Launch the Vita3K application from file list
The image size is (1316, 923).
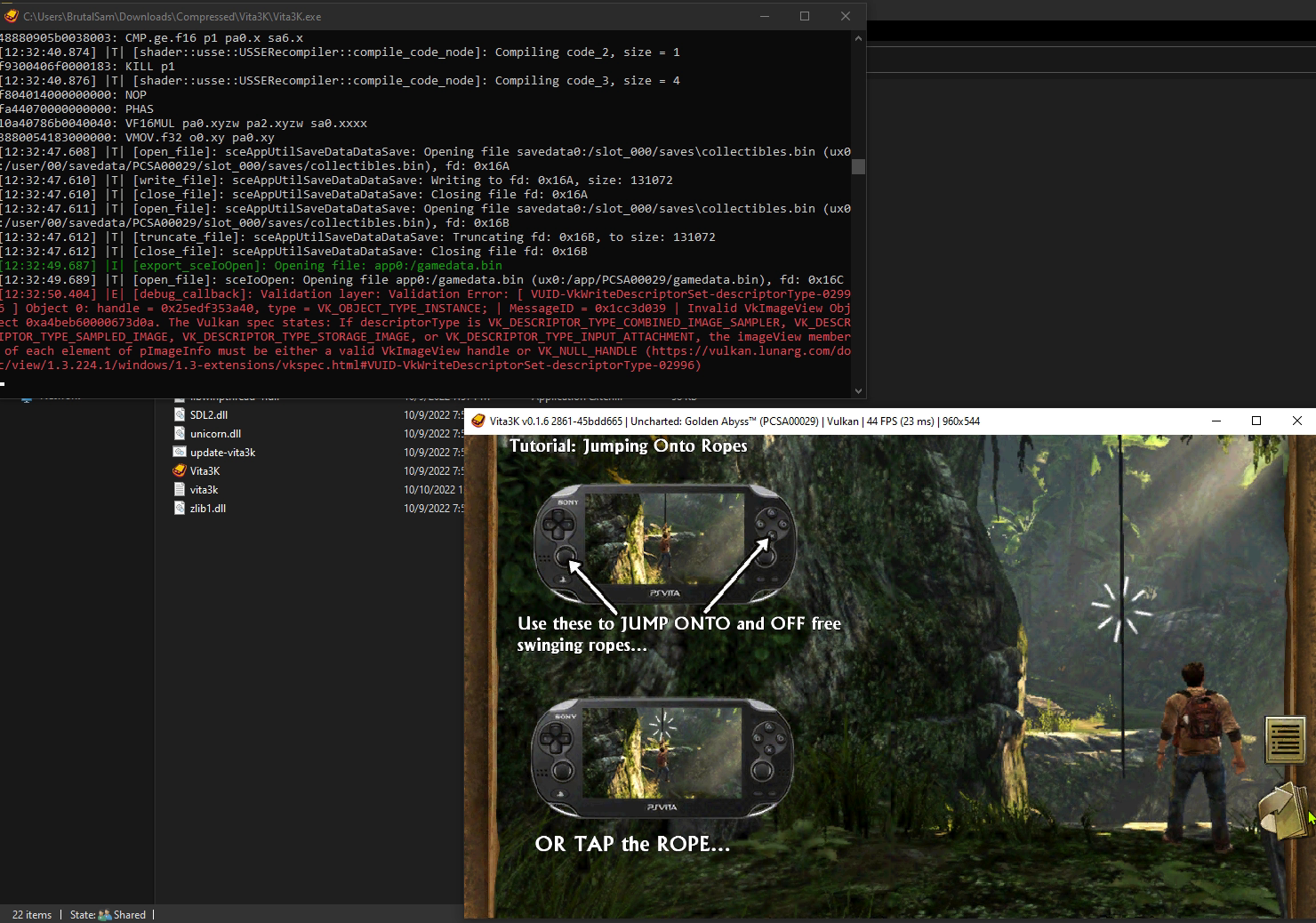(x=204, y=470)
